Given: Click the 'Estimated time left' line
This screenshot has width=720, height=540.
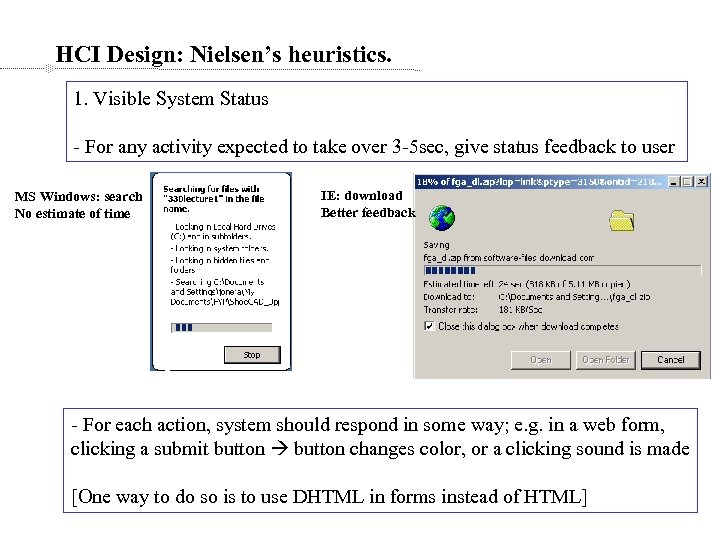Looking at the screenshot, I should click(527, 284).
